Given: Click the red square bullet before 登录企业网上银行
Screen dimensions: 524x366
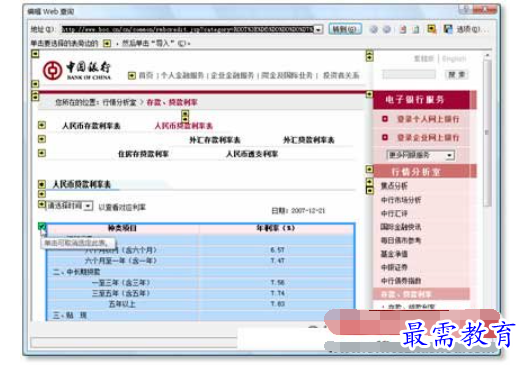Looking at the screenshot, I should (385, 137).
